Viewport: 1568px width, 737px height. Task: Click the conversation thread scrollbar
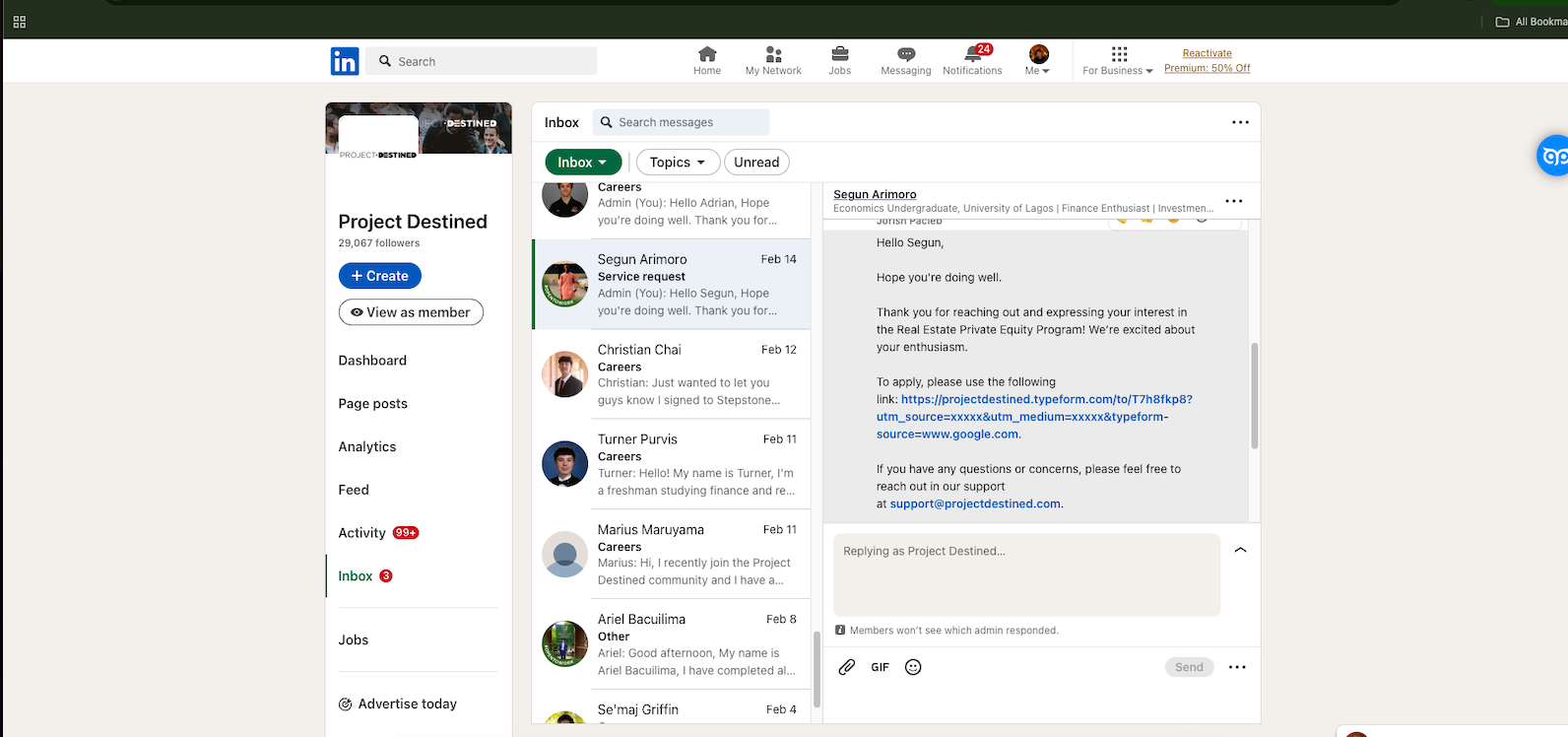[x=1254, y=396]
